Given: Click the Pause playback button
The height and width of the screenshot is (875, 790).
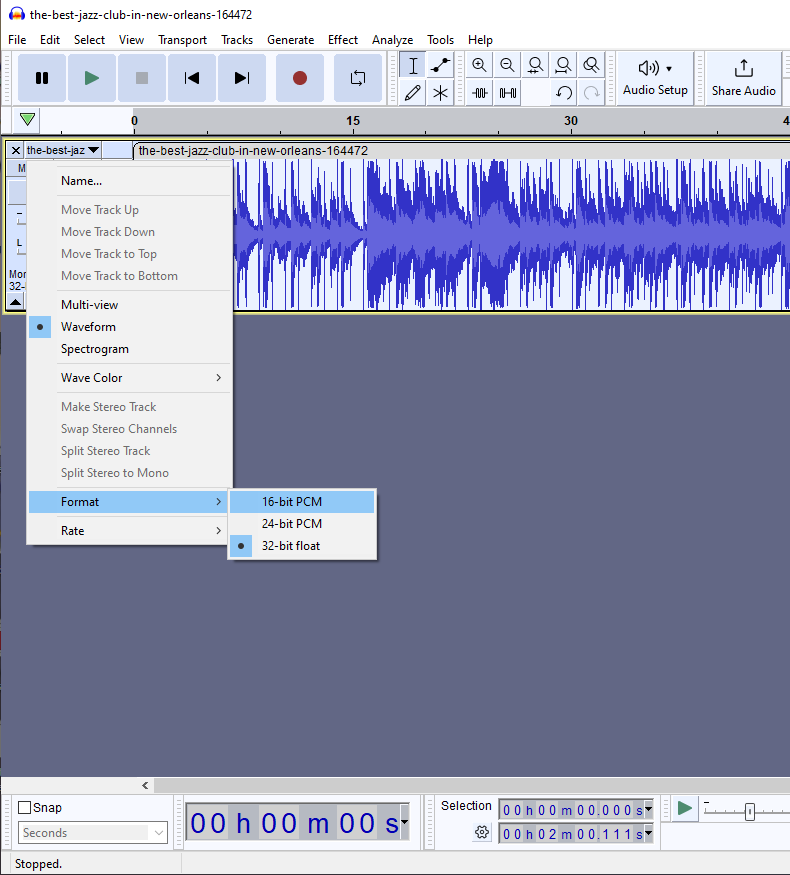Looking at the screenshot, I should [x=42, y=78].
